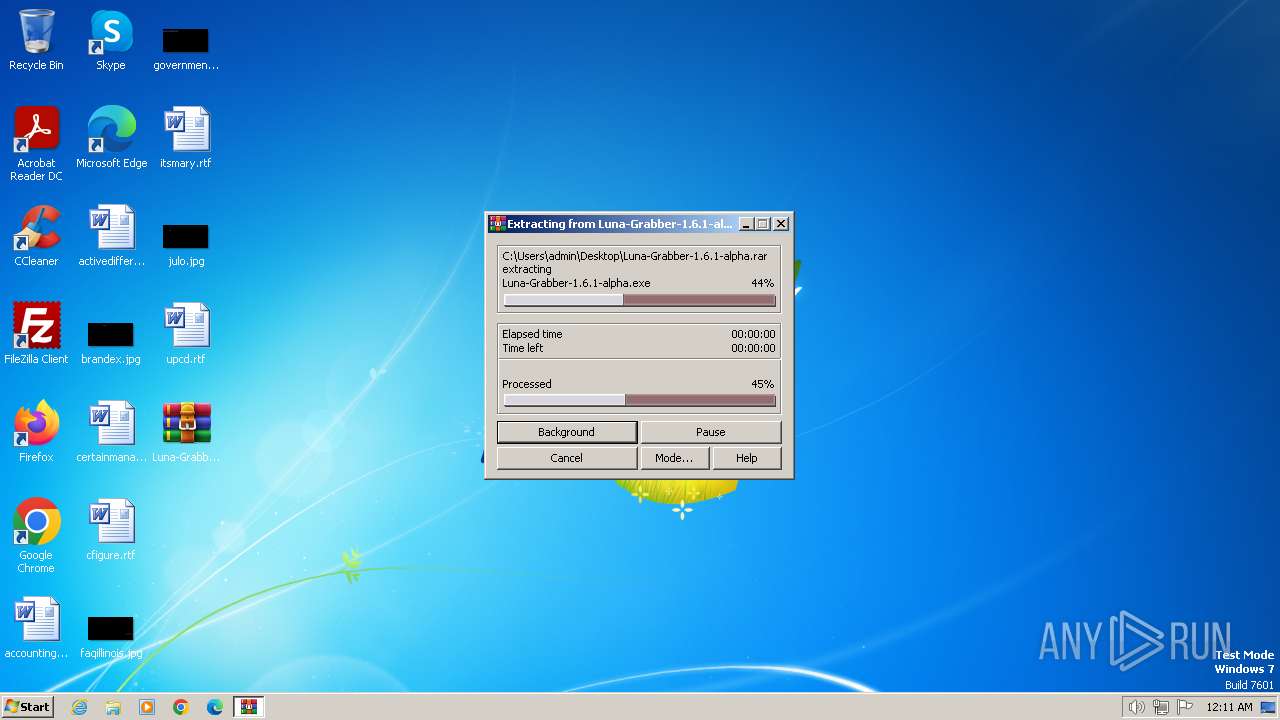Viewport: 1280px width, 720px height.
Task: Select cfigure.rtf document icon
Action: click(x=111, y=530)
